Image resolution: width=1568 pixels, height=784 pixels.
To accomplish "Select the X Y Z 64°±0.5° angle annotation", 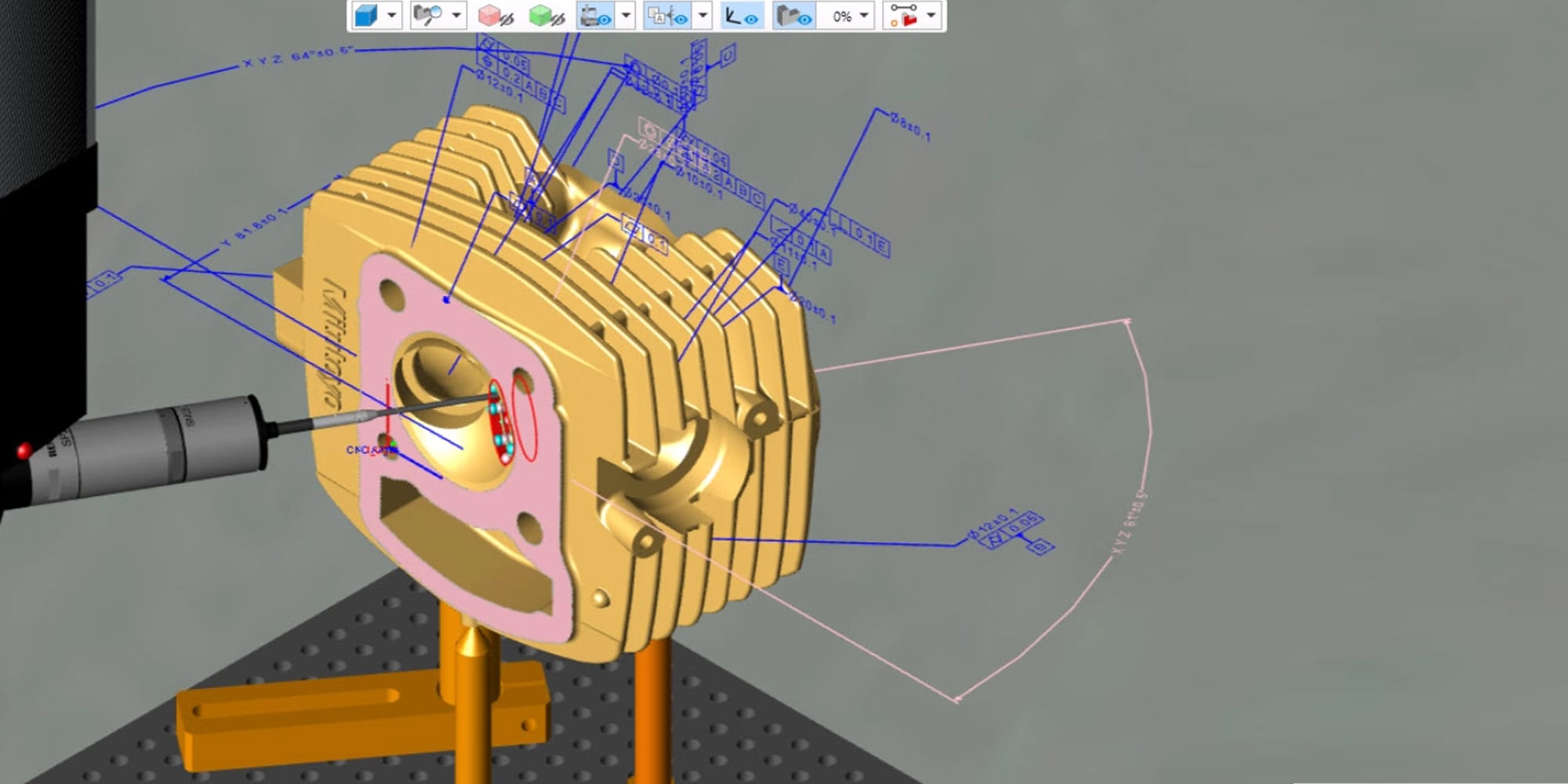I will click(x=298, y=57).
